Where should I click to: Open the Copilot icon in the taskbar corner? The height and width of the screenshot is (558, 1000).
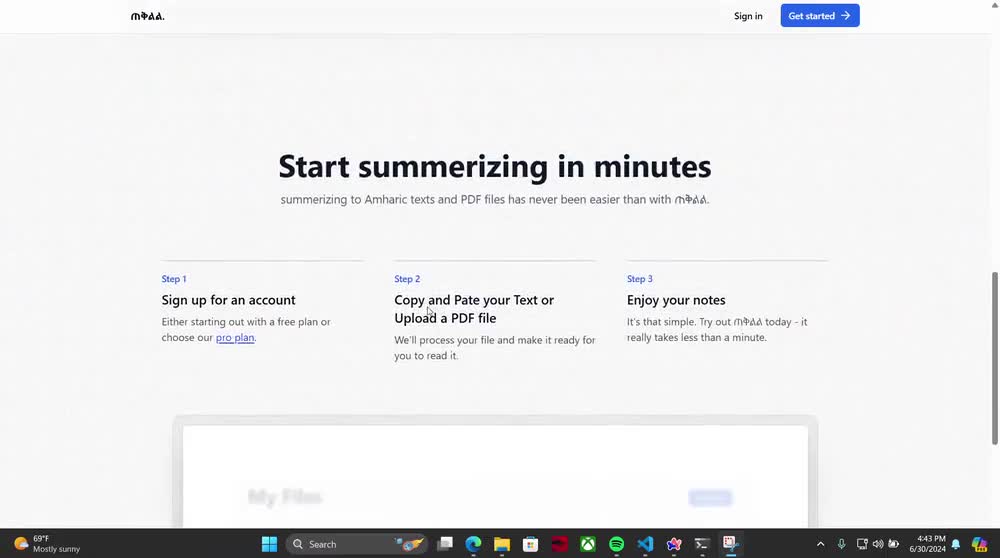(x=980, y=544)
